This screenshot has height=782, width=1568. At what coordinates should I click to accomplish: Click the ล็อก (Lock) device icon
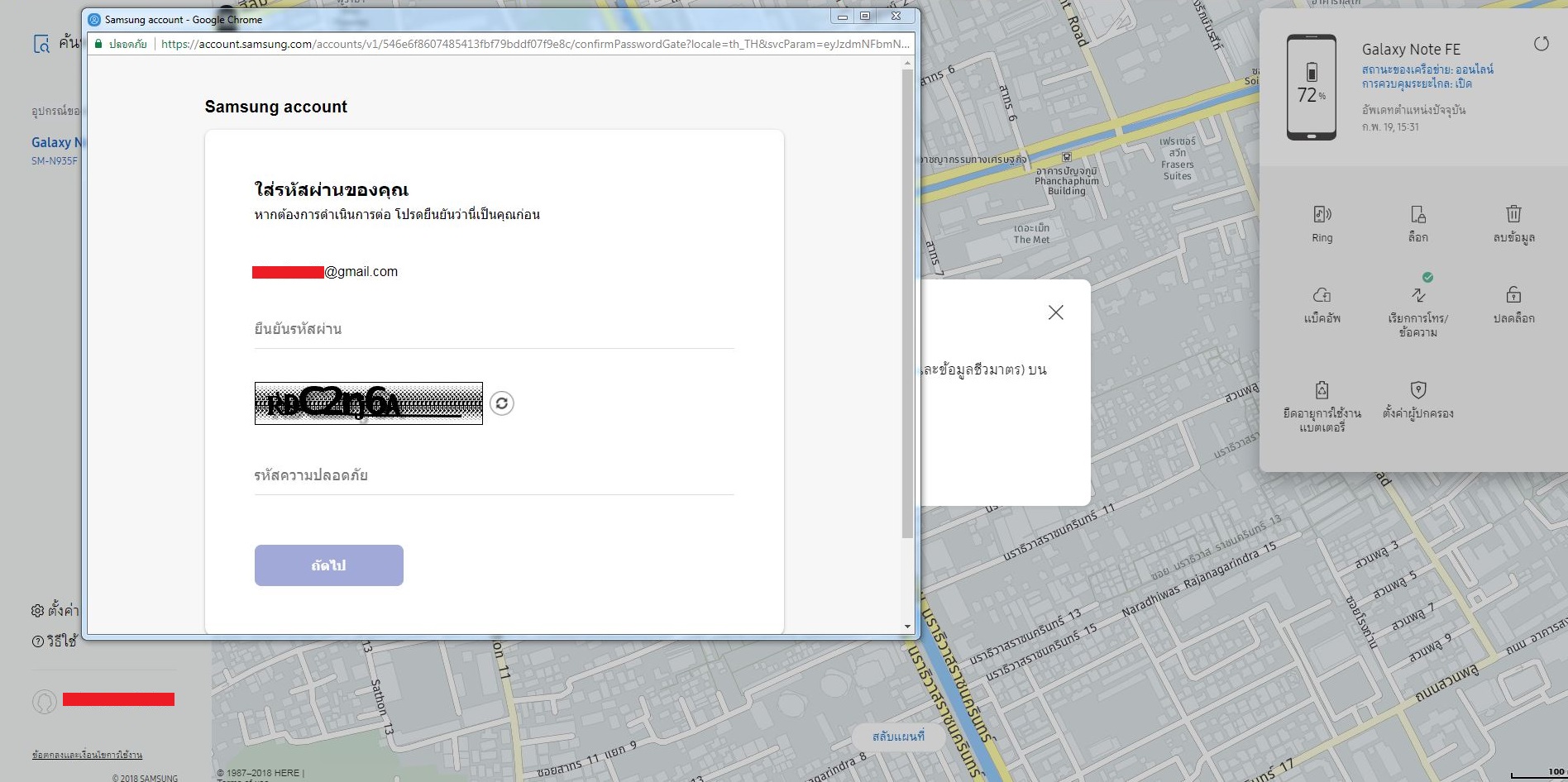coord(1417,215)
